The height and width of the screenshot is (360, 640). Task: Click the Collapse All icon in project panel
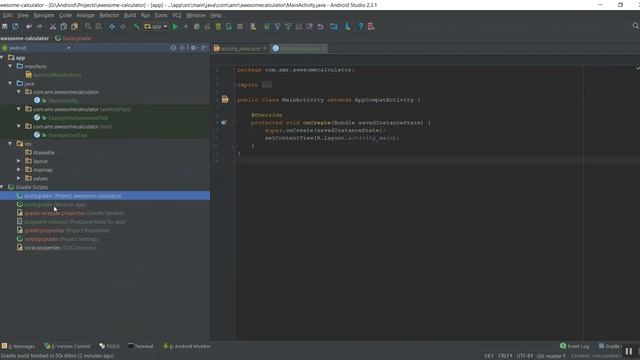(182, 48)
